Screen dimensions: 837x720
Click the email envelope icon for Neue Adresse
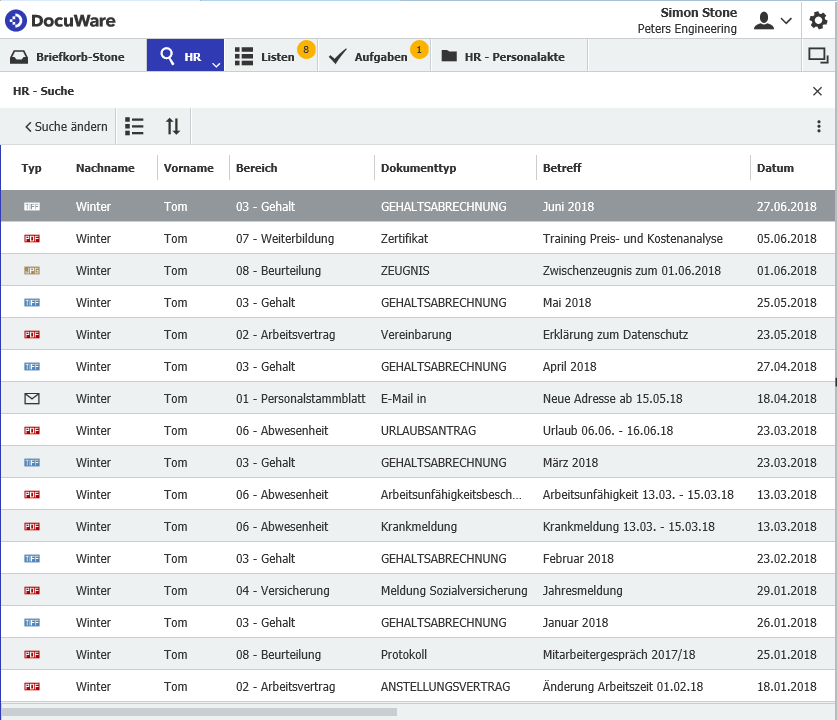tap(32, 399)
